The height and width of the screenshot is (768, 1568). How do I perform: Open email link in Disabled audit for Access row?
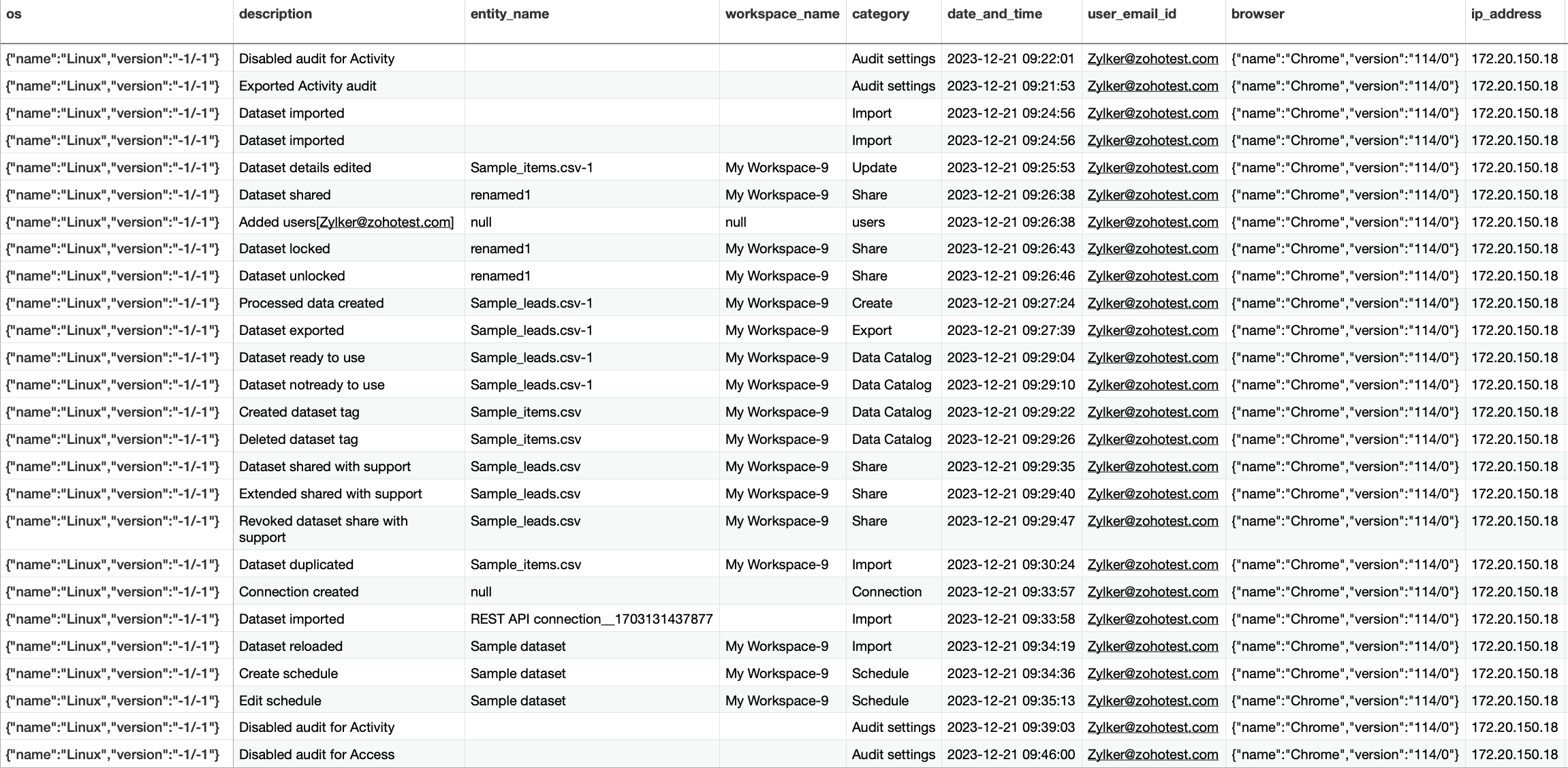point(1153,754)
